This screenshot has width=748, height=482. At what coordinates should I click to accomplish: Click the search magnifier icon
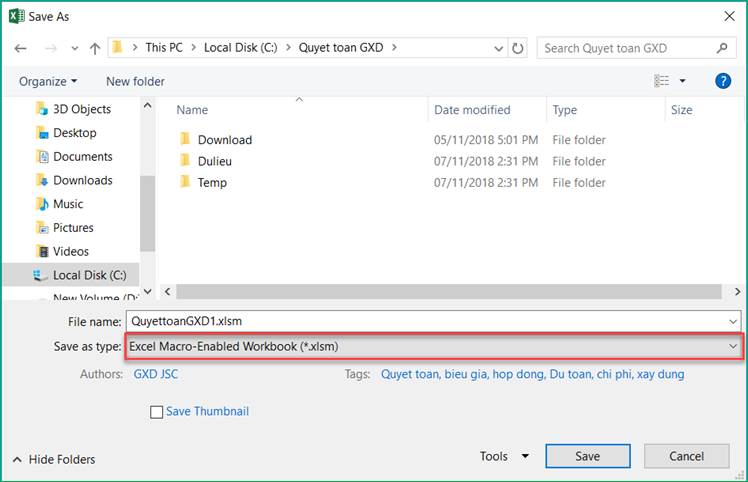click(722, 47)
